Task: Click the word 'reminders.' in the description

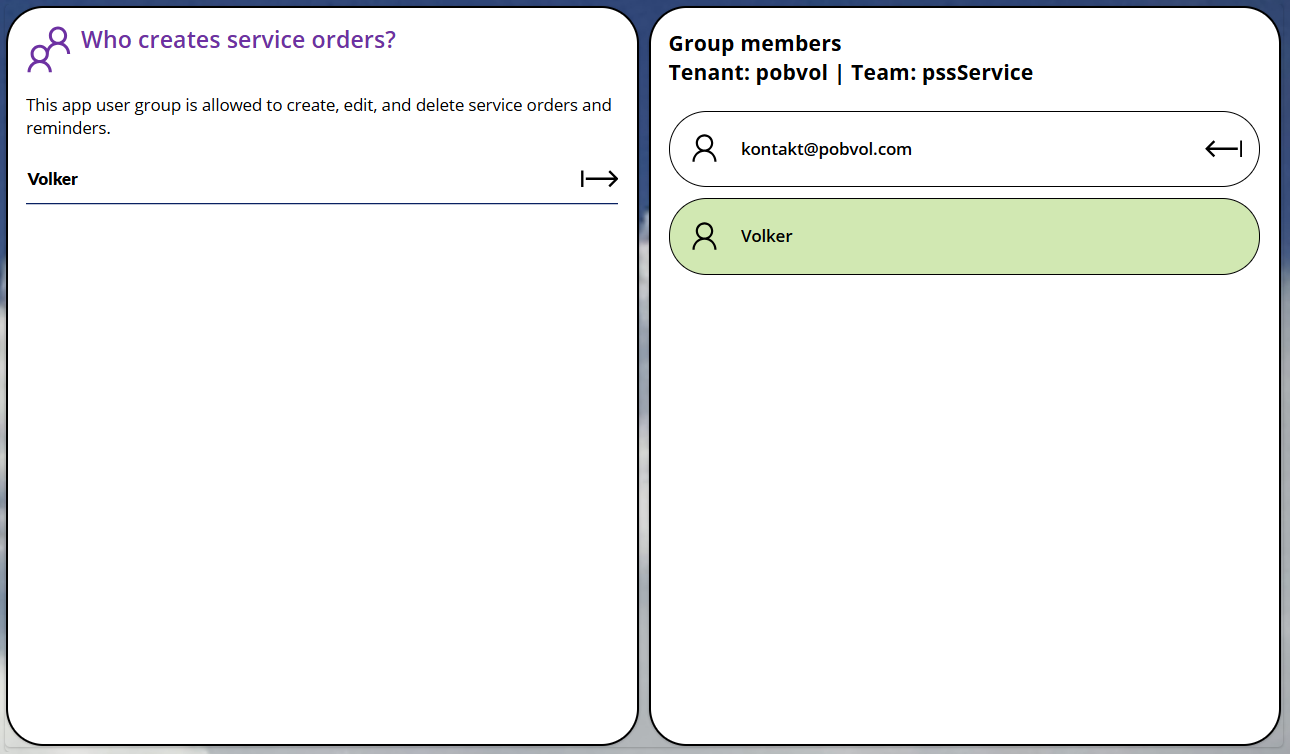Action: click(x=68, y=128)
